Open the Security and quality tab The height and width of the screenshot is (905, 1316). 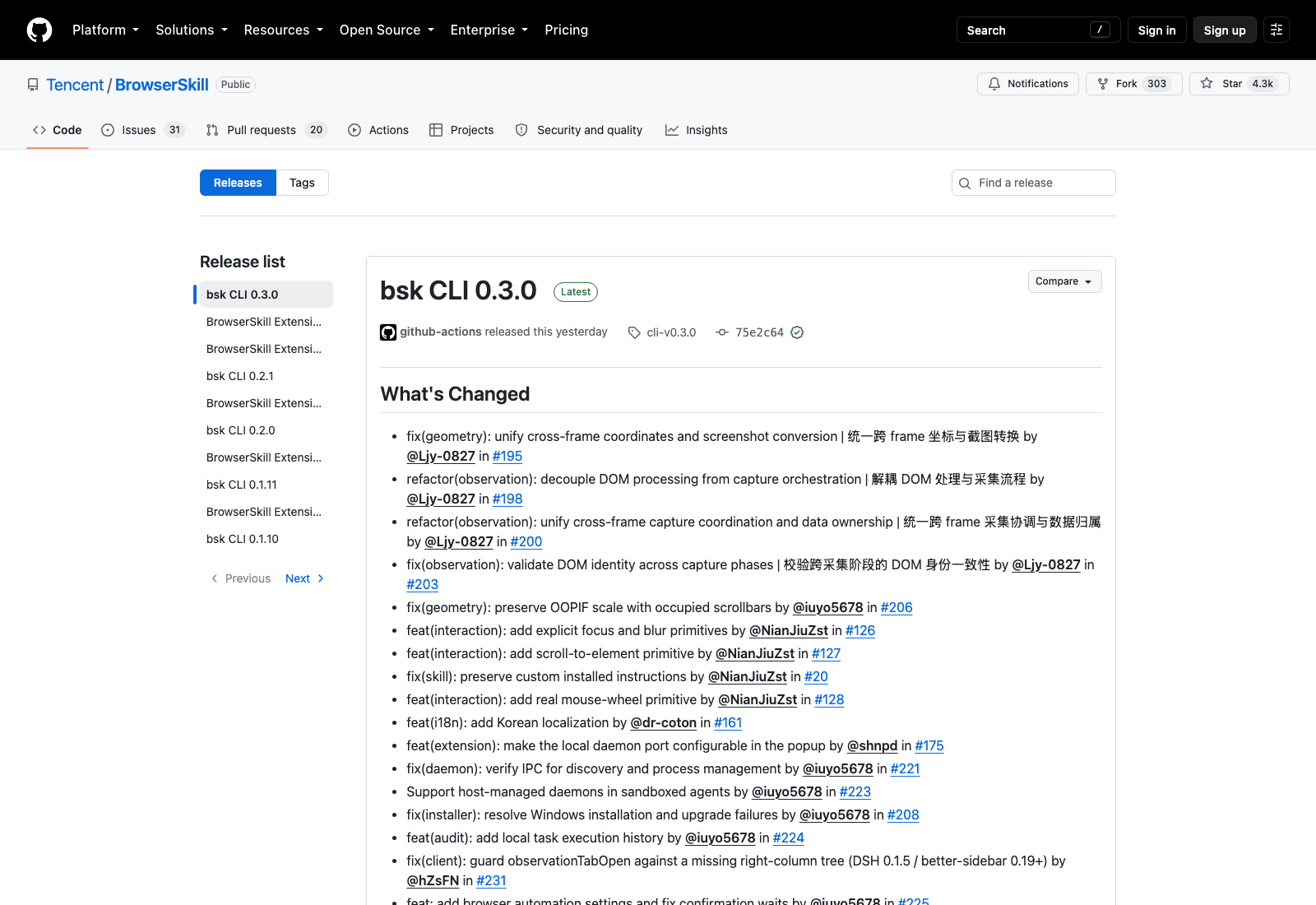click(x=579, y=130)
